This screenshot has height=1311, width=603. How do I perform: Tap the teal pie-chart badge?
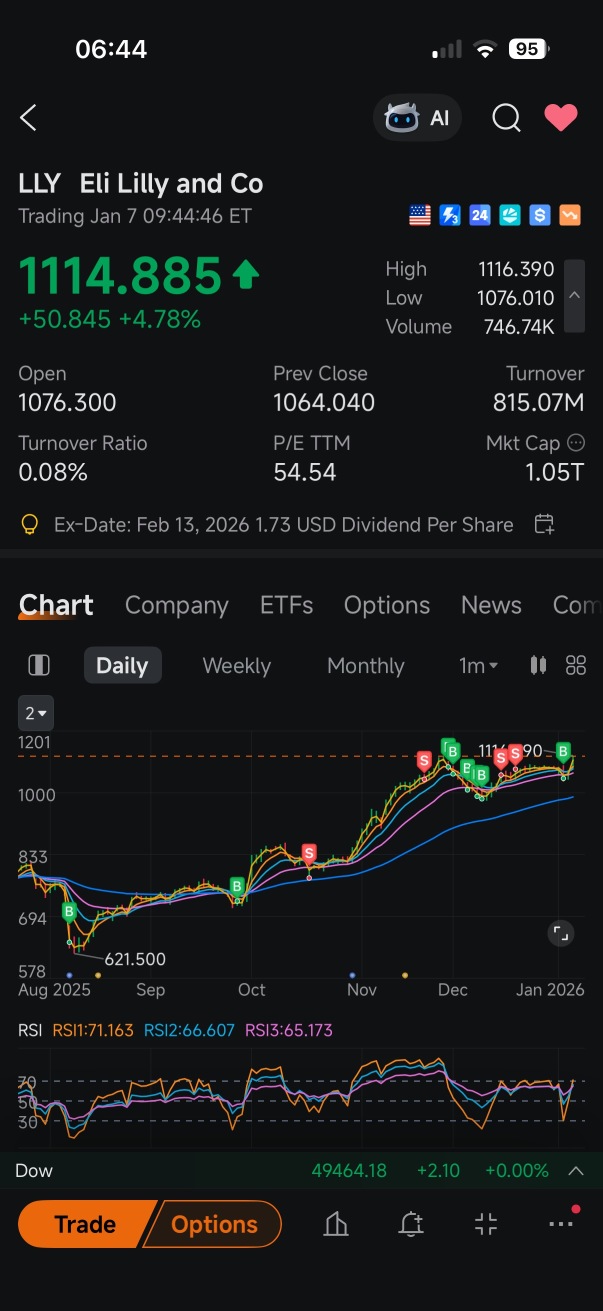510,215
